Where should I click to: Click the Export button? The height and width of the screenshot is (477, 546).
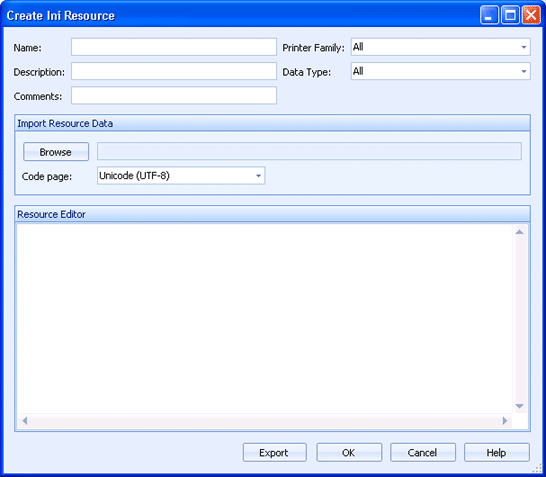point(275,453)
